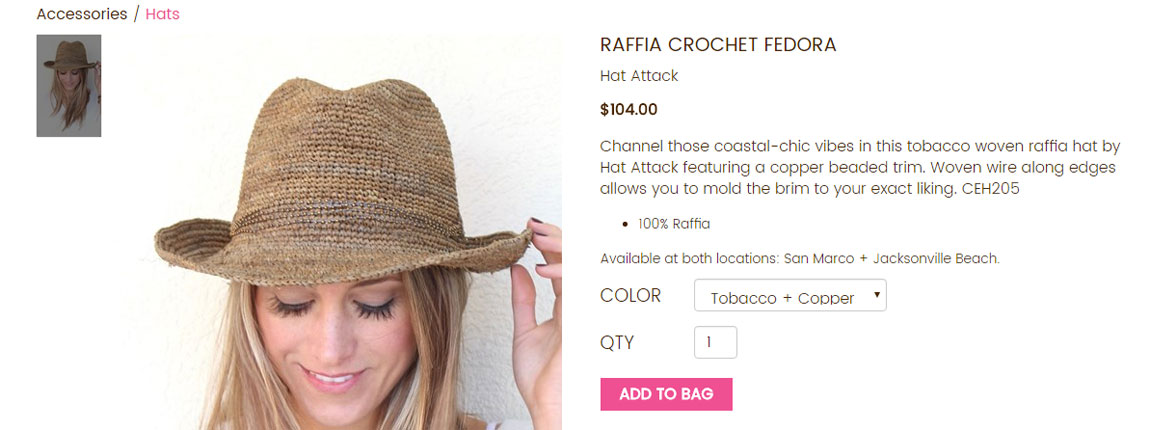Click the breadcrumb slash separator

point(136,14)
